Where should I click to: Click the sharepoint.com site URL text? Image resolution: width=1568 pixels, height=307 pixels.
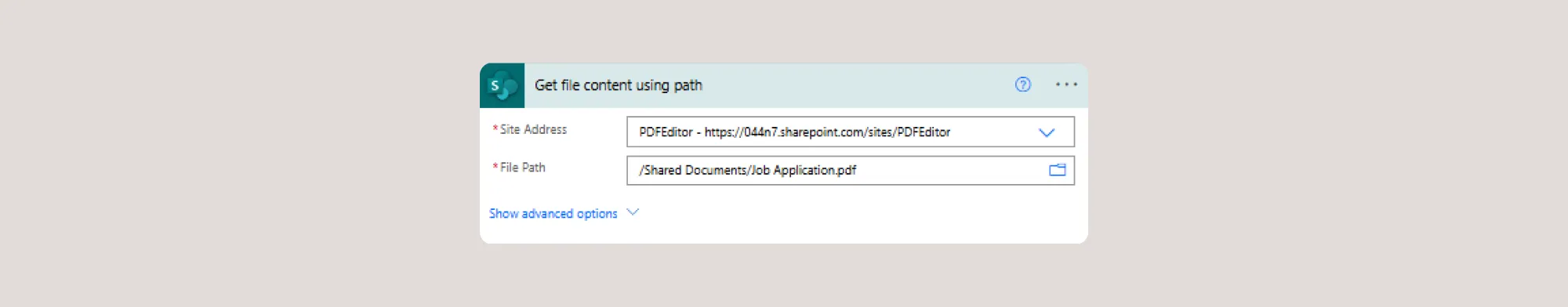(x=827, y=132)
